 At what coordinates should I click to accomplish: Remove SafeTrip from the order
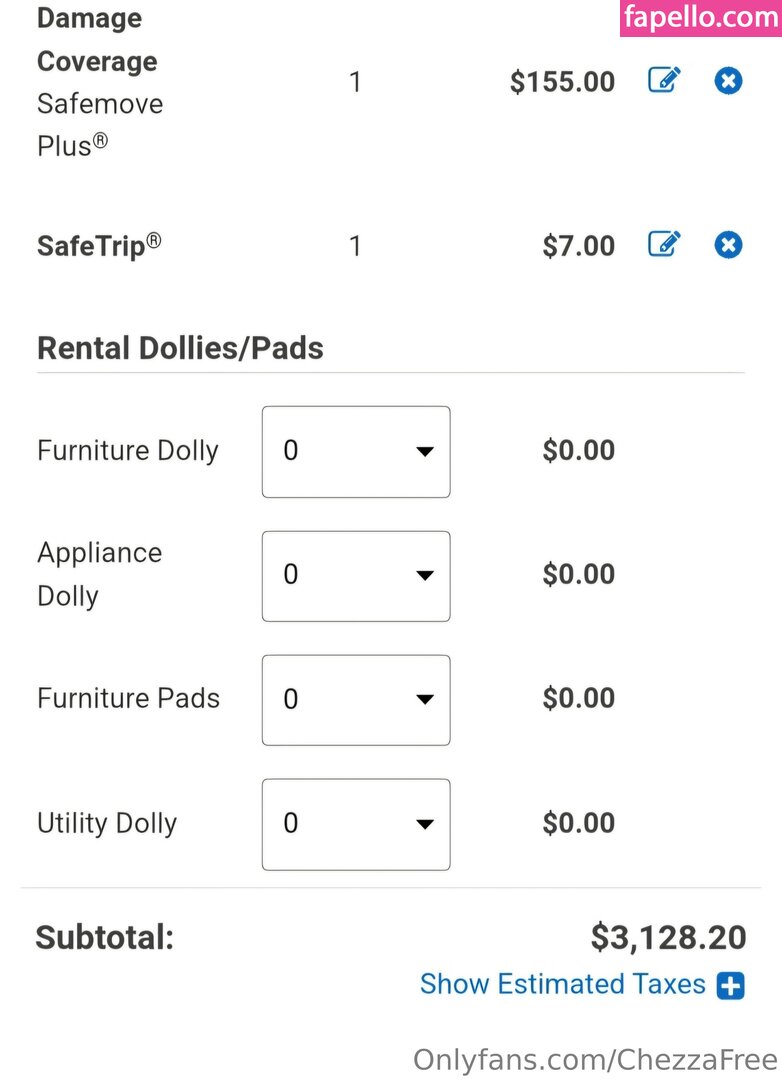coord(728,244)
